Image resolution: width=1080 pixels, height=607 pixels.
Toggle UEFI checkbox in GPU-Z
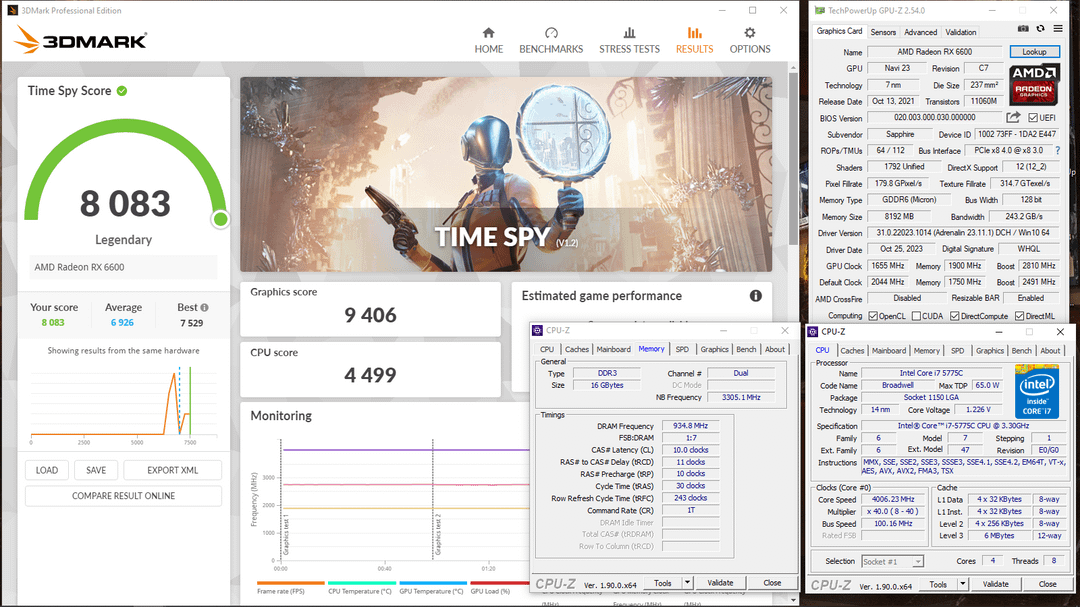pyautogui.click(x=1032, y=118)
